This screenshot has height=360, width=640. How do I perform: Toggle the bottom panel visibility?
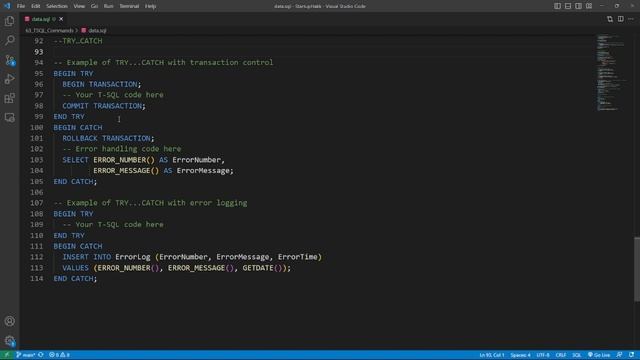568,6
